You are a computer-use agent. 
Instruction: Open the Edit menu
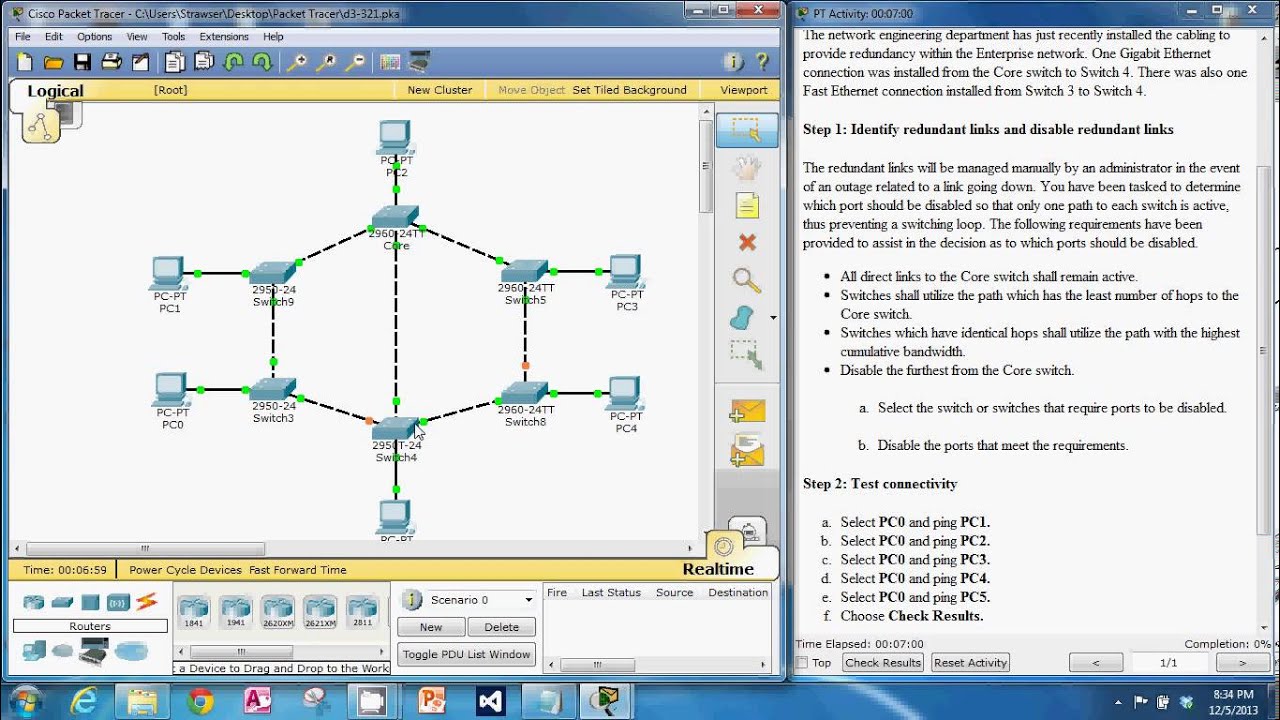point(53,36)
